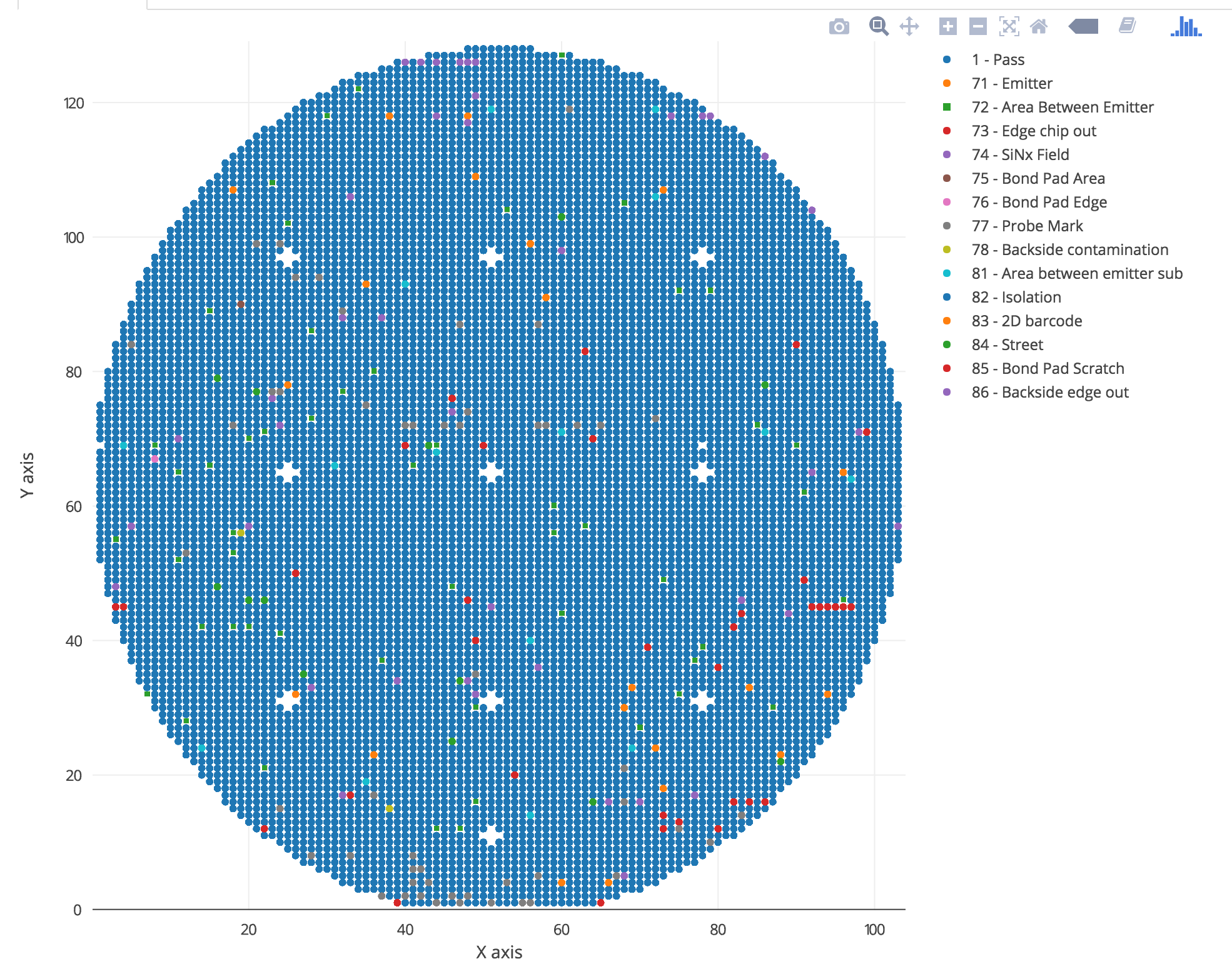Toggle '73 - Edge chip out' trace
The image size is (1232, 974).
(x=1019, y=131)
